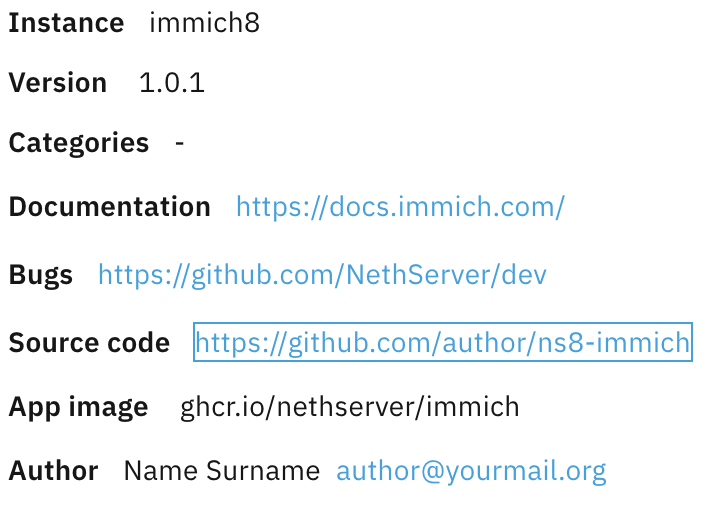Click the Categories label
Image resolution: width=714 pixels, height=510 pixels.
(x=78, y=143)
